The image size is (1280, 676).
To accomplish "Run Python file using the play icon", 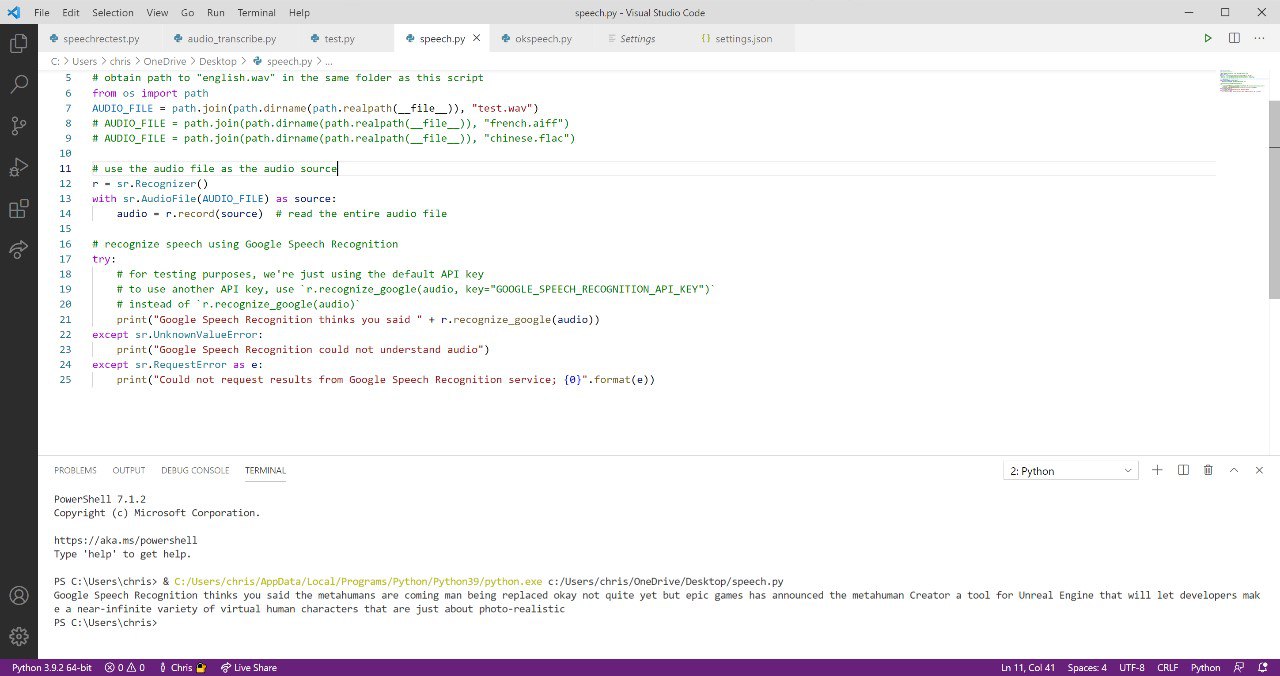I will (1208, 38).
